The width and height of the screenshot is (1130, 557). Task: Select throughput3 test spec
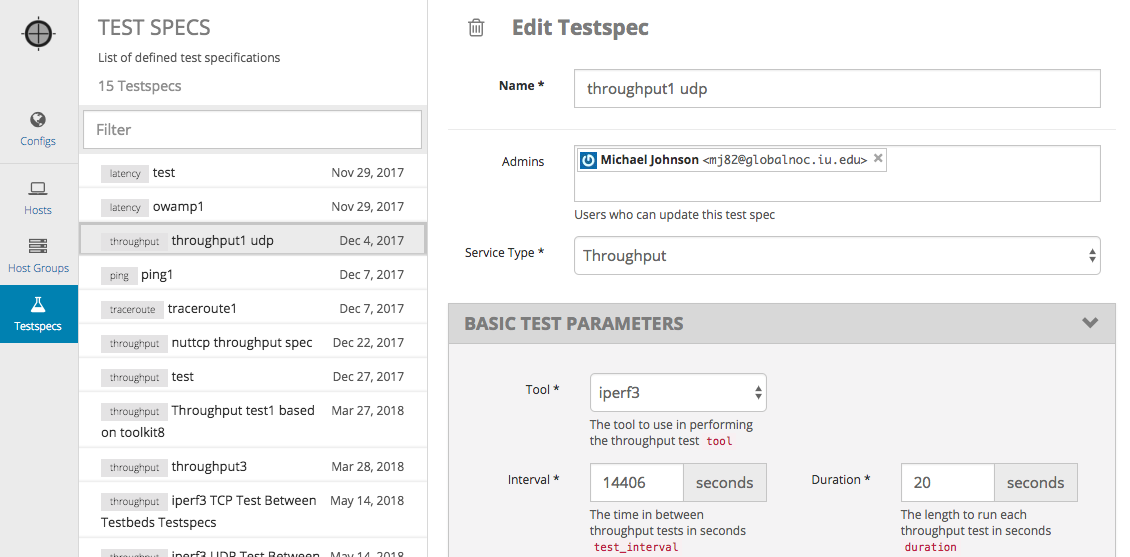(x=252, y=467)
